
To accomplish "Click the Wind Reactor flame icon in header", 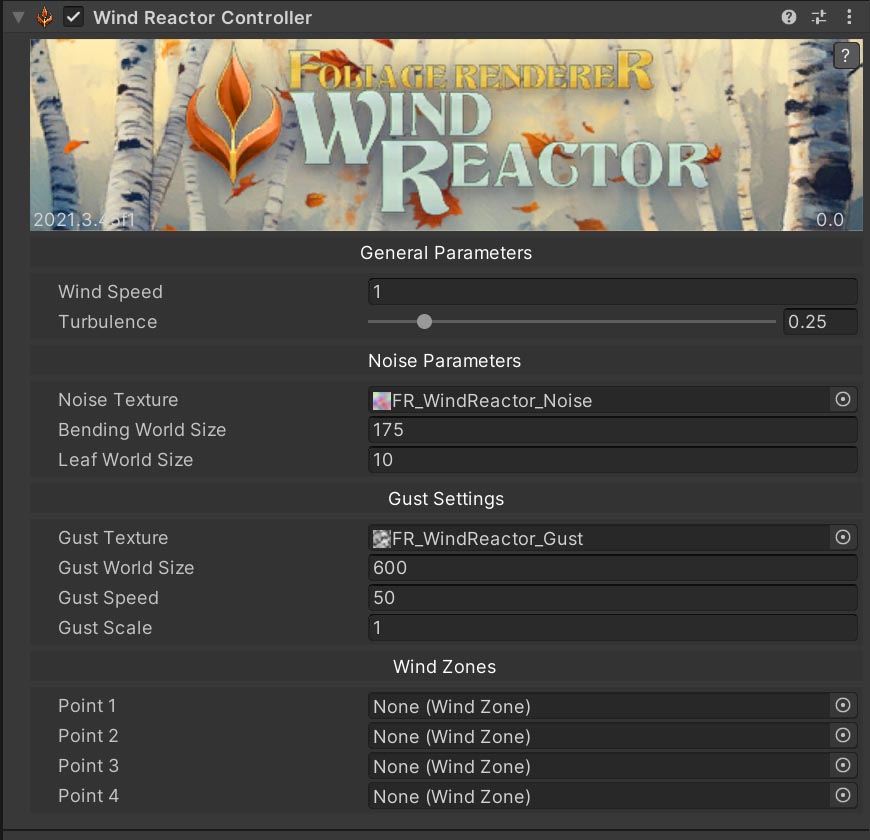I will (45, 17).
